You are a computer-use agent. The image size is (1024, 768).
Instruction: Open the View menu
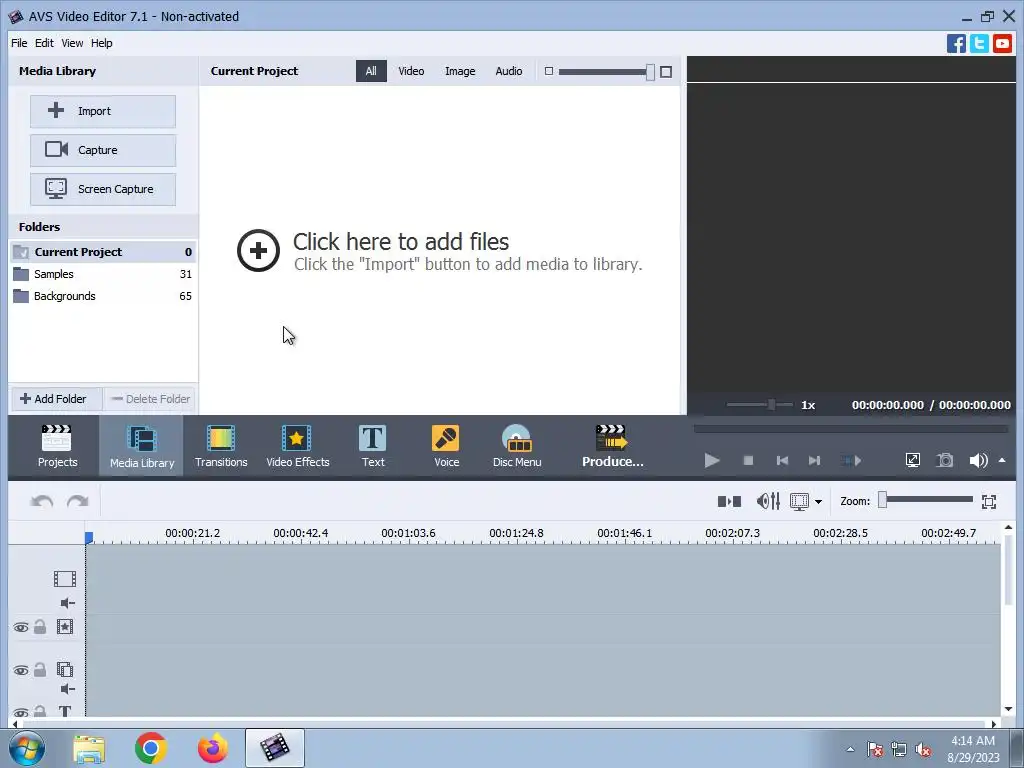tap(72, 43)
